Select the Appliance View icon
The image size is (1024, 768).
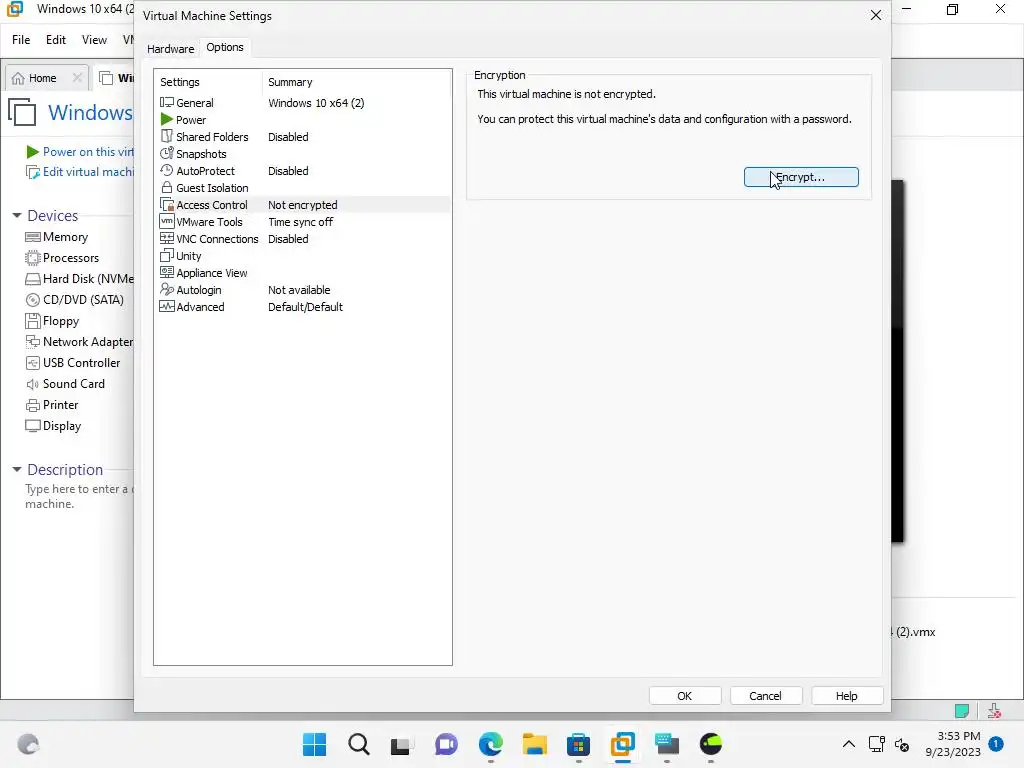(x=167, y=272)
